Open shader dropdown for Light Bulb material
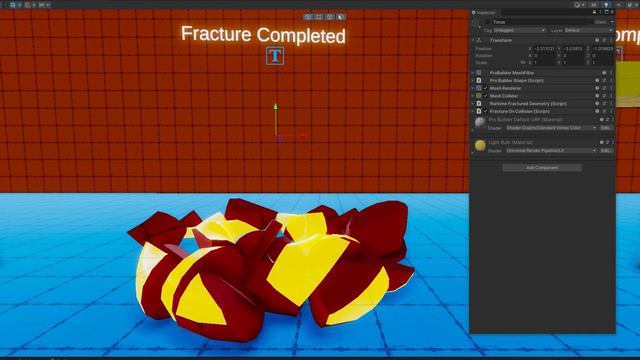Viewport: 640px width, 360px height. click(x=551, y=151)
